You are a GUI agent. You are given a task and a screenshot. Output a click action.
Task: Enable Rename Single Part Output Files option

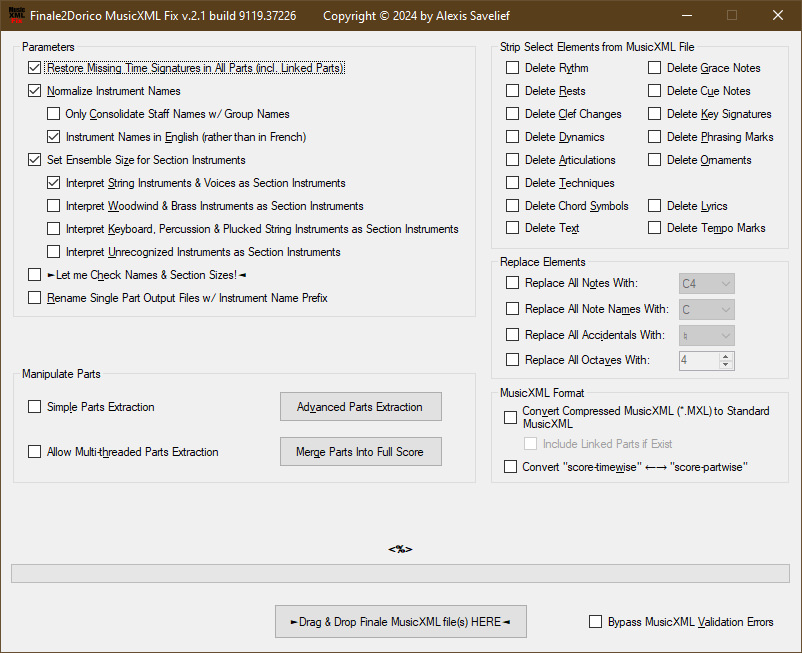click(x=34, y=298)
